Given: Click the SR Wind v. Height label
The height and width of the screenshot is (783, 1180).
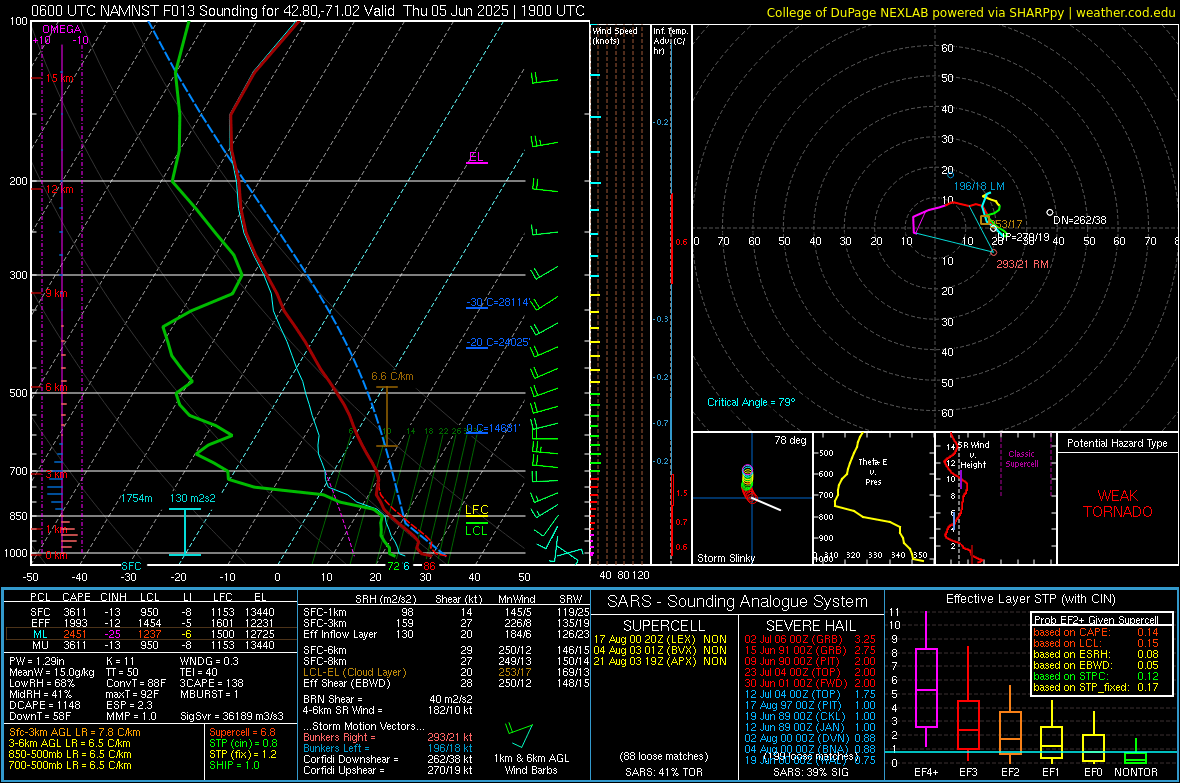Looking at the screenshot, I should [x=973, y=455].
